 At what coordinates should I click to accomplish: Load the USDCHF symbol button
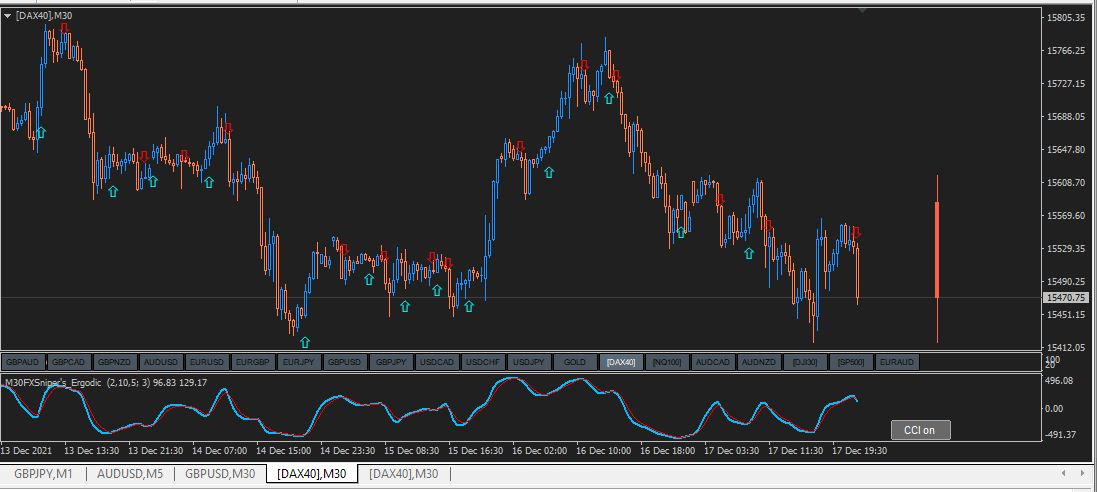(483, 362)
